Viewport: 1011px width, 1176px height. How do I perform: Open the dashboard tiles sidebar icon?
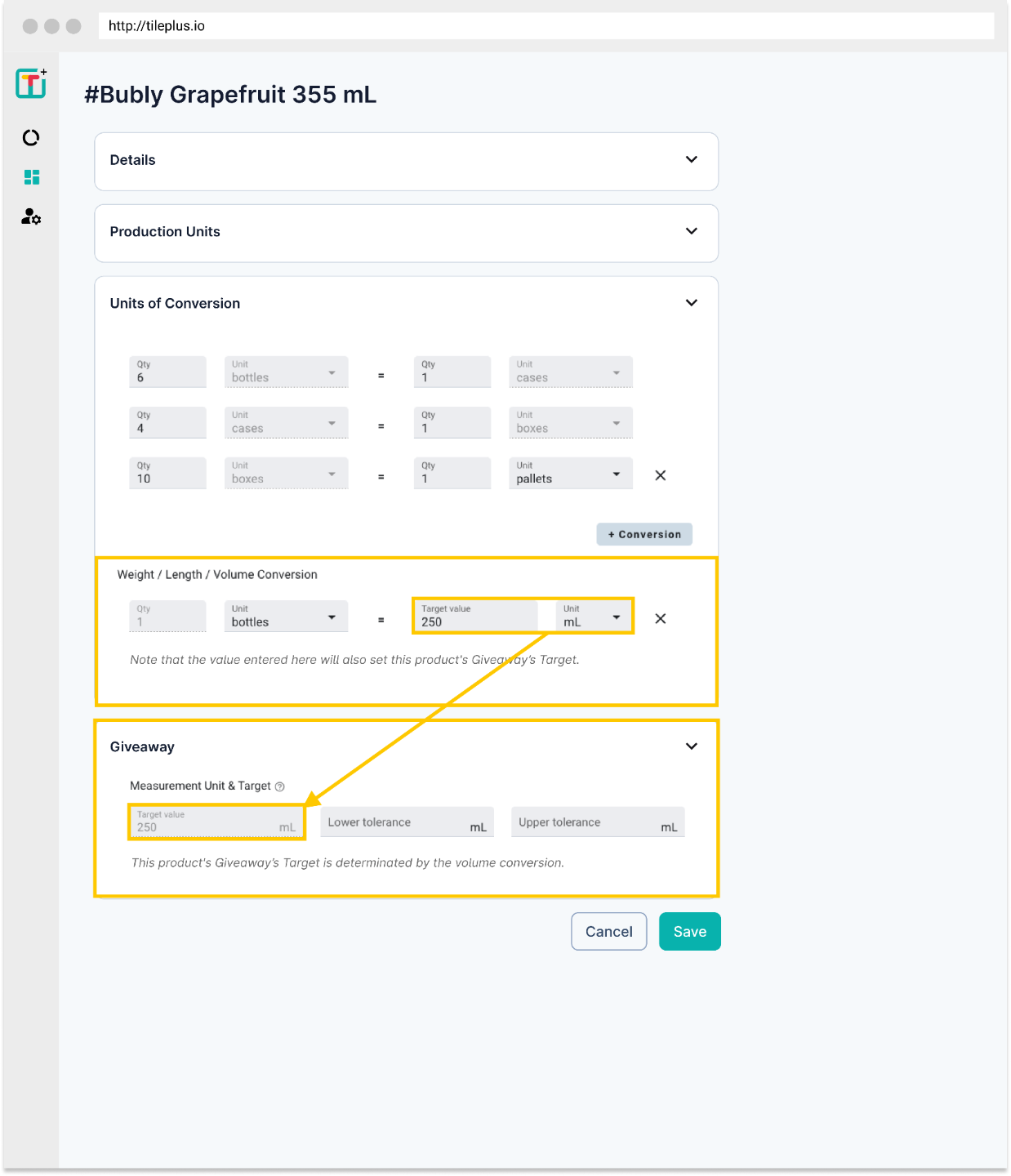point(32,177)
